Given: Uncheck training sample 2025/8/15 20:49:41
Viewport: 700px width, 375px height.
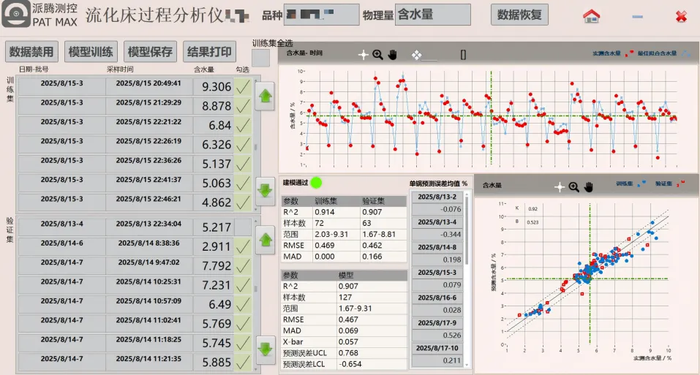Looking at the screenshot, I should coord(243,87).
